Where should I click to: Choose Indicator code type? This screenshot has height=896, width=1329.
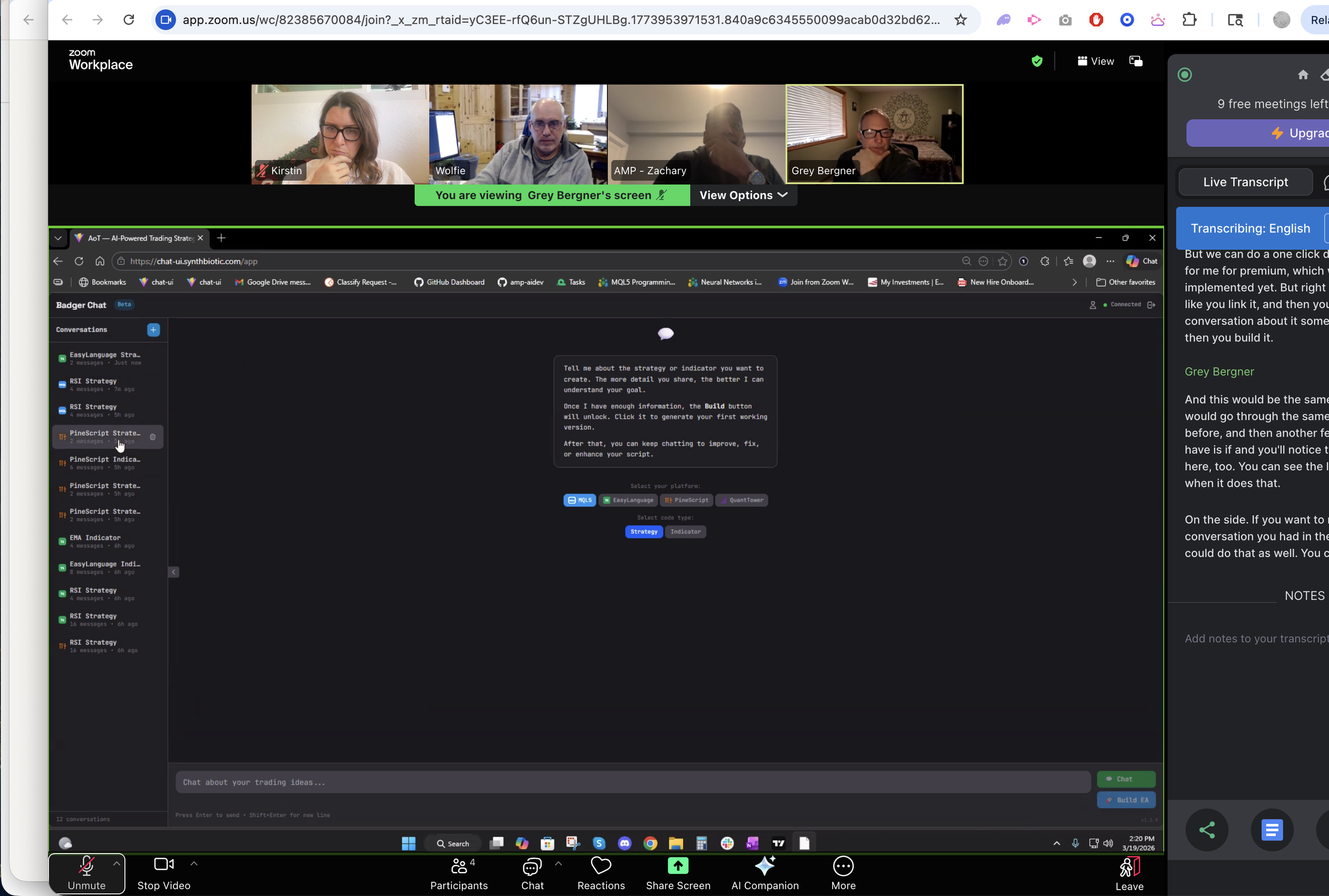685,531
